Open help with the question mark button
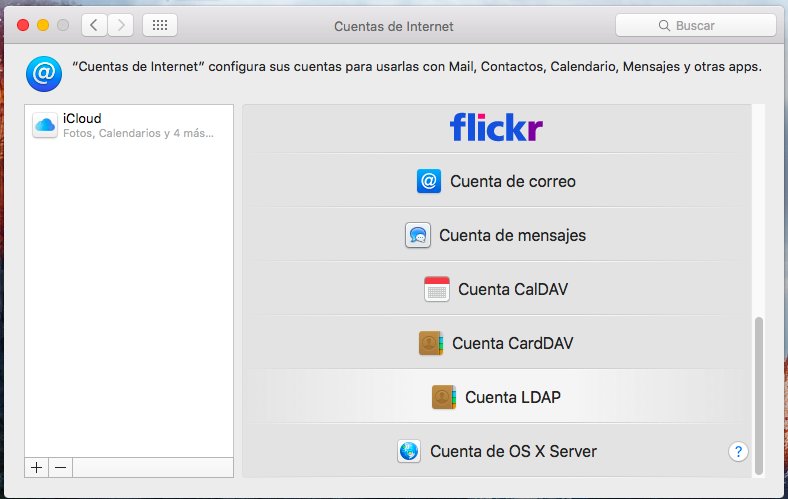The image size is (788, 499). pos(738,452)
